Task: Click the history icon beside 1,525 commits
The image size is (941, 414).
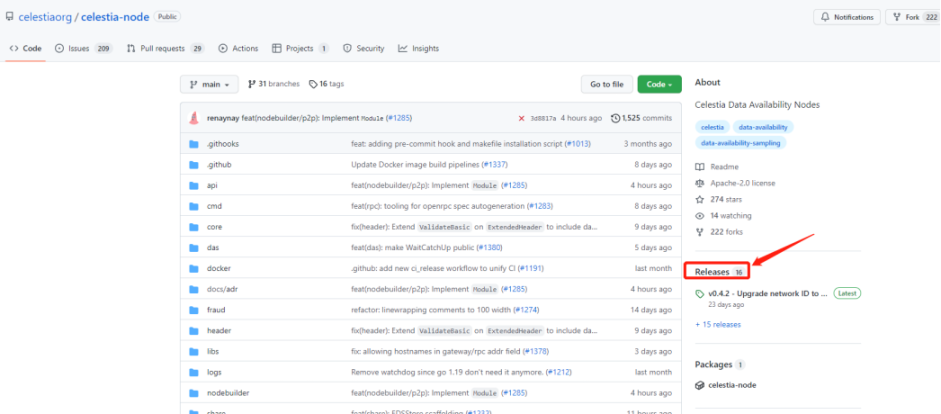Action: coord(615,118)
